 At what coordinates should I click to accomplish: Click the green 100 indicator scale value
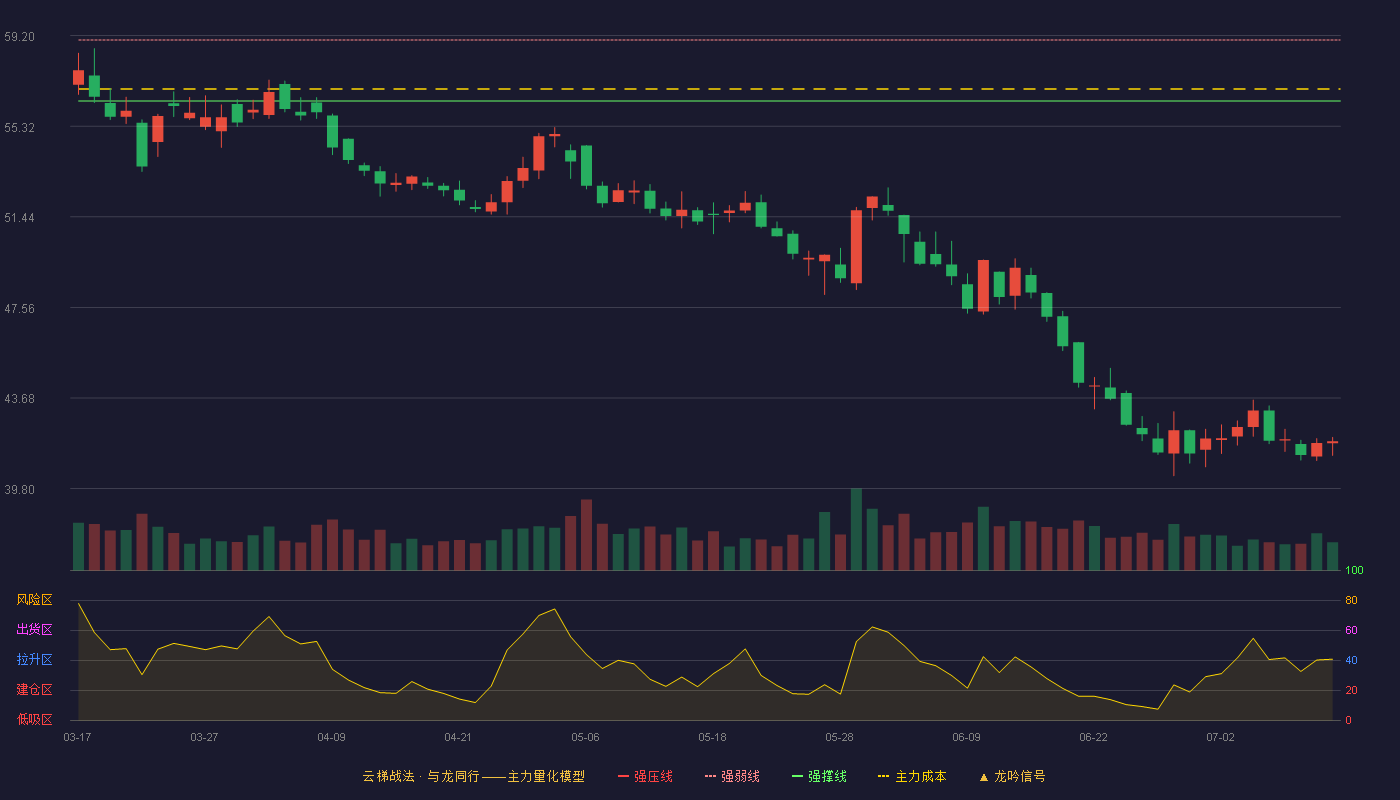pos(1354,570)
